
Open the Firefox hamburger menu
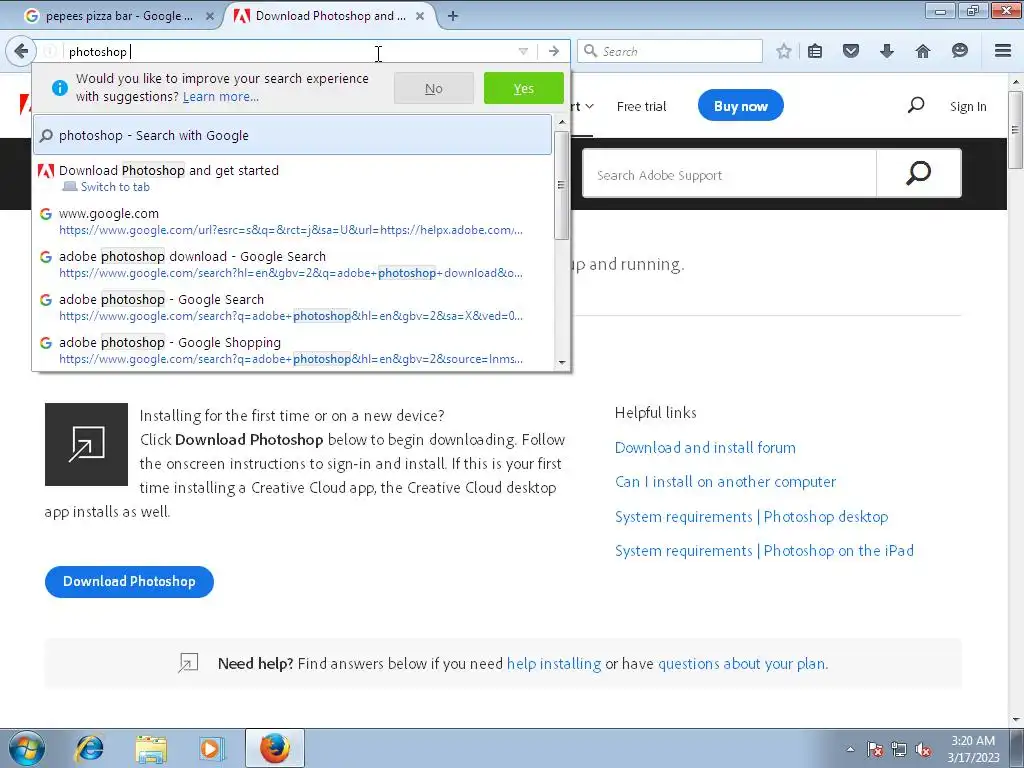point(1003,51)
